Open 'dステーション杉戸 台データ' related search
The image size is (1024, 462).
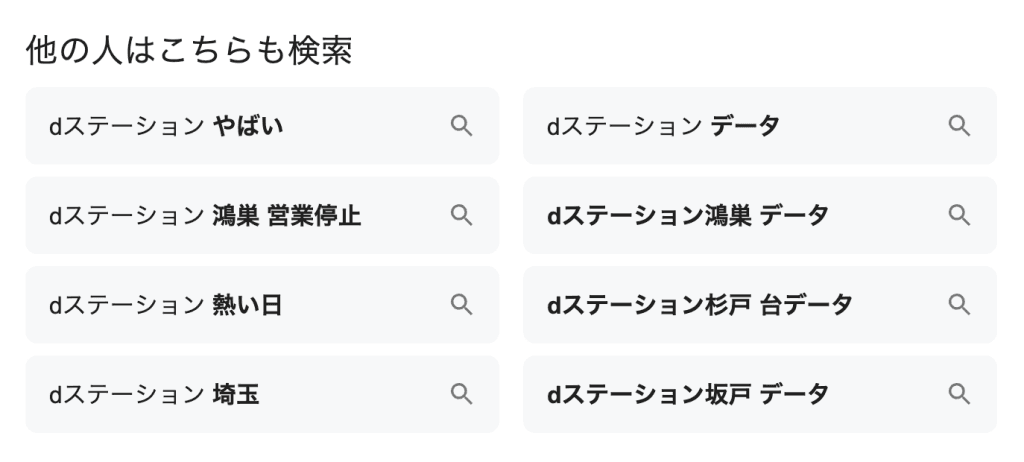point(699,305)
